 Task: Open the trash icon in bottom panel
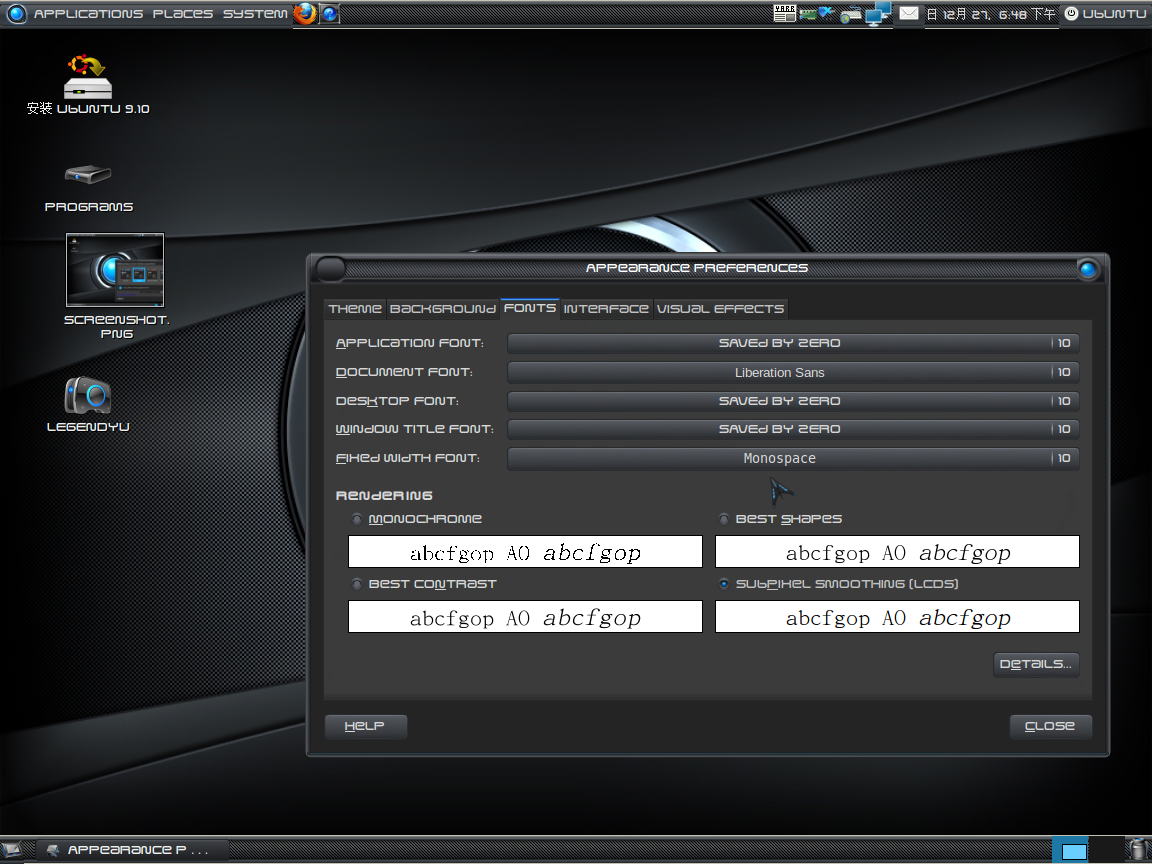[x=1136, y=850]
